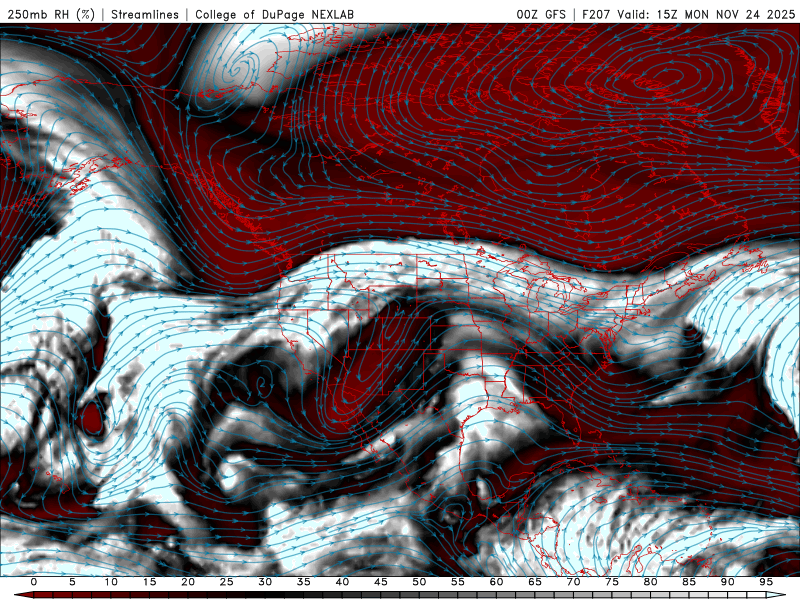800x600 pixels.
Task: Click the "65" tick on the color scale
Action: (x=535, y=582)
